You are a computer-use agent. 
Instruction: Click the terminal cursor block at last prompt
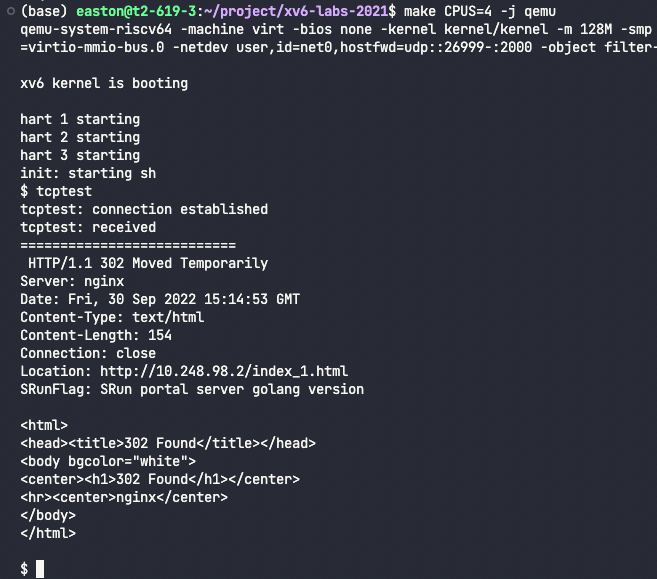tap(40, 569)
